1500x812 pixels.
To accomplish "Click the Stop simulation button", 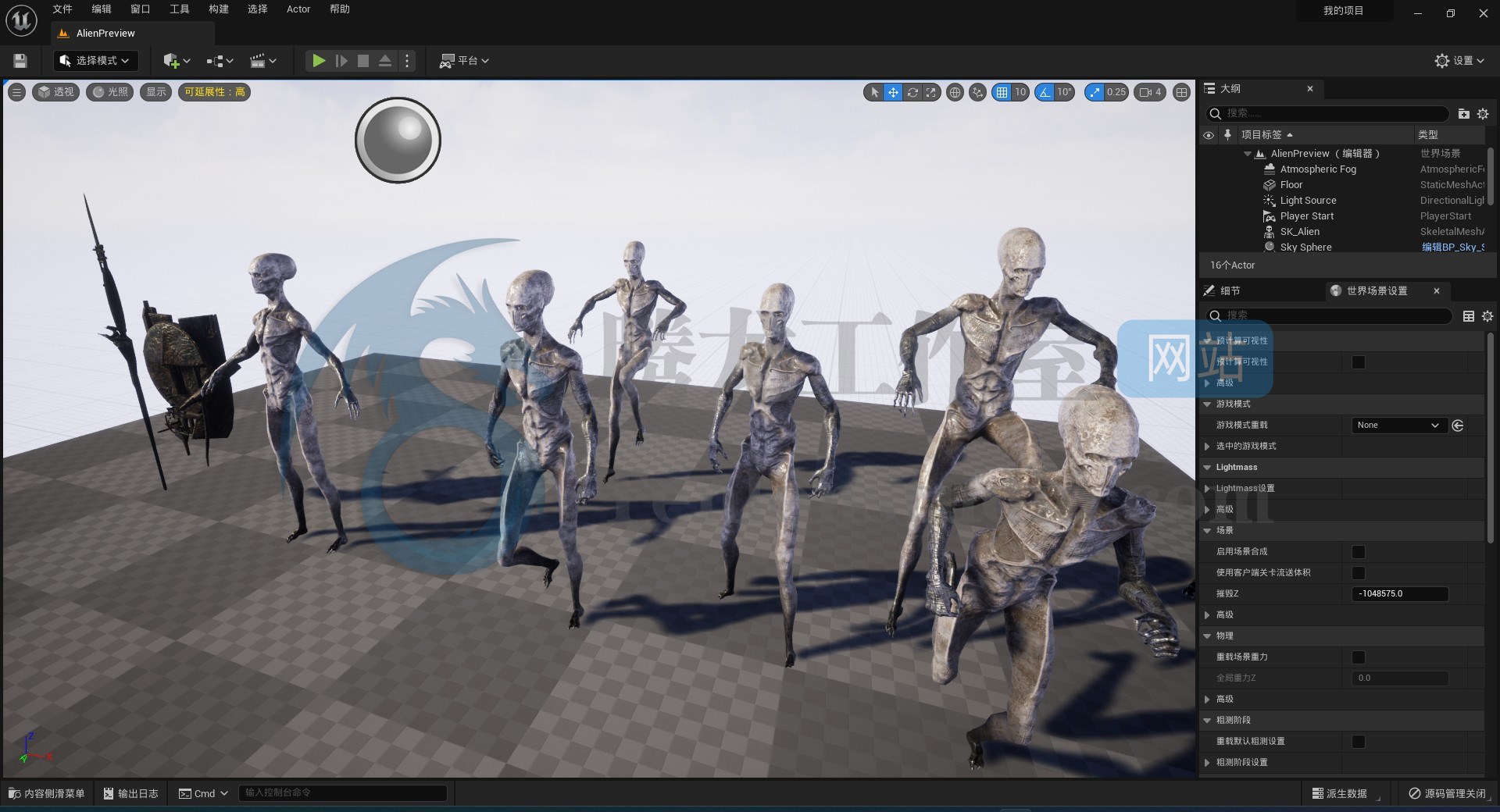I will pos(363,61).
